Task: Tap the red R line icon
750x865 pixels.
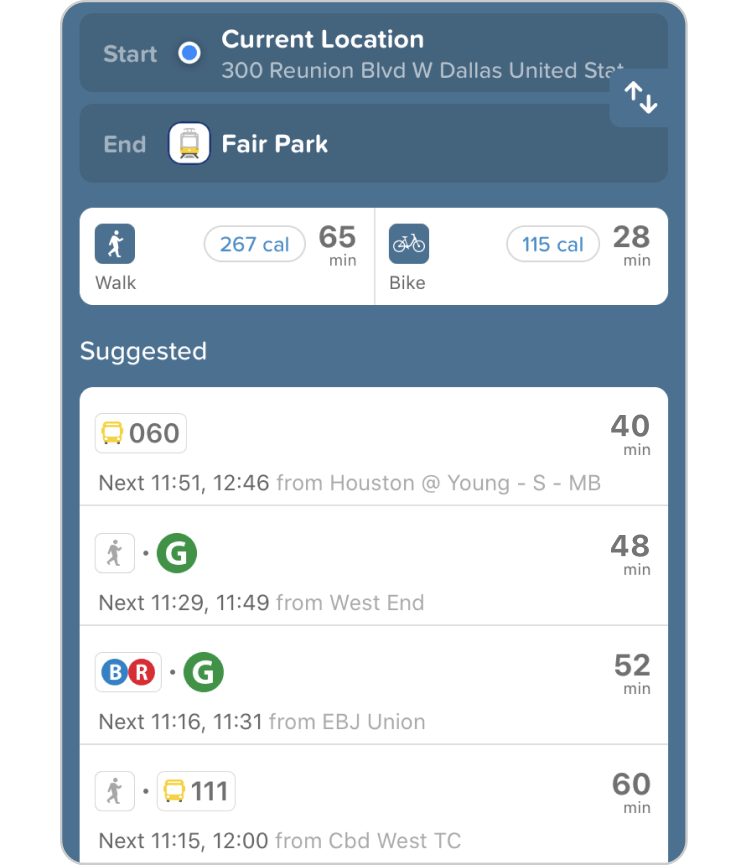Action: (x=142, y=673)
